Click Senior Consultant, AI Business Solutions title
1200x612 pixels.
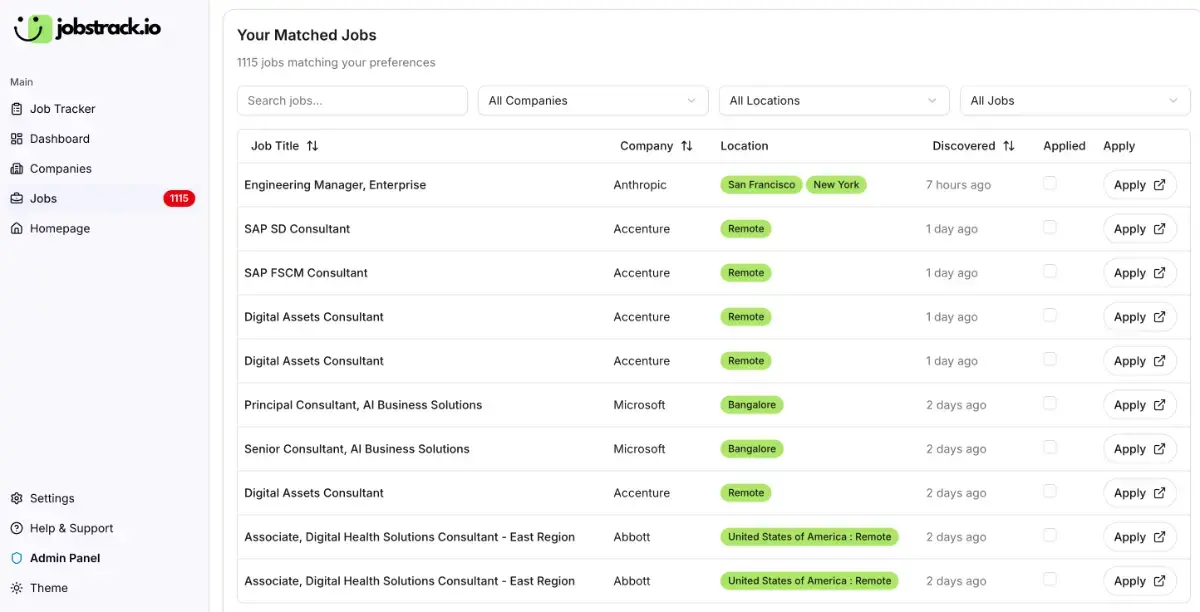357,449
